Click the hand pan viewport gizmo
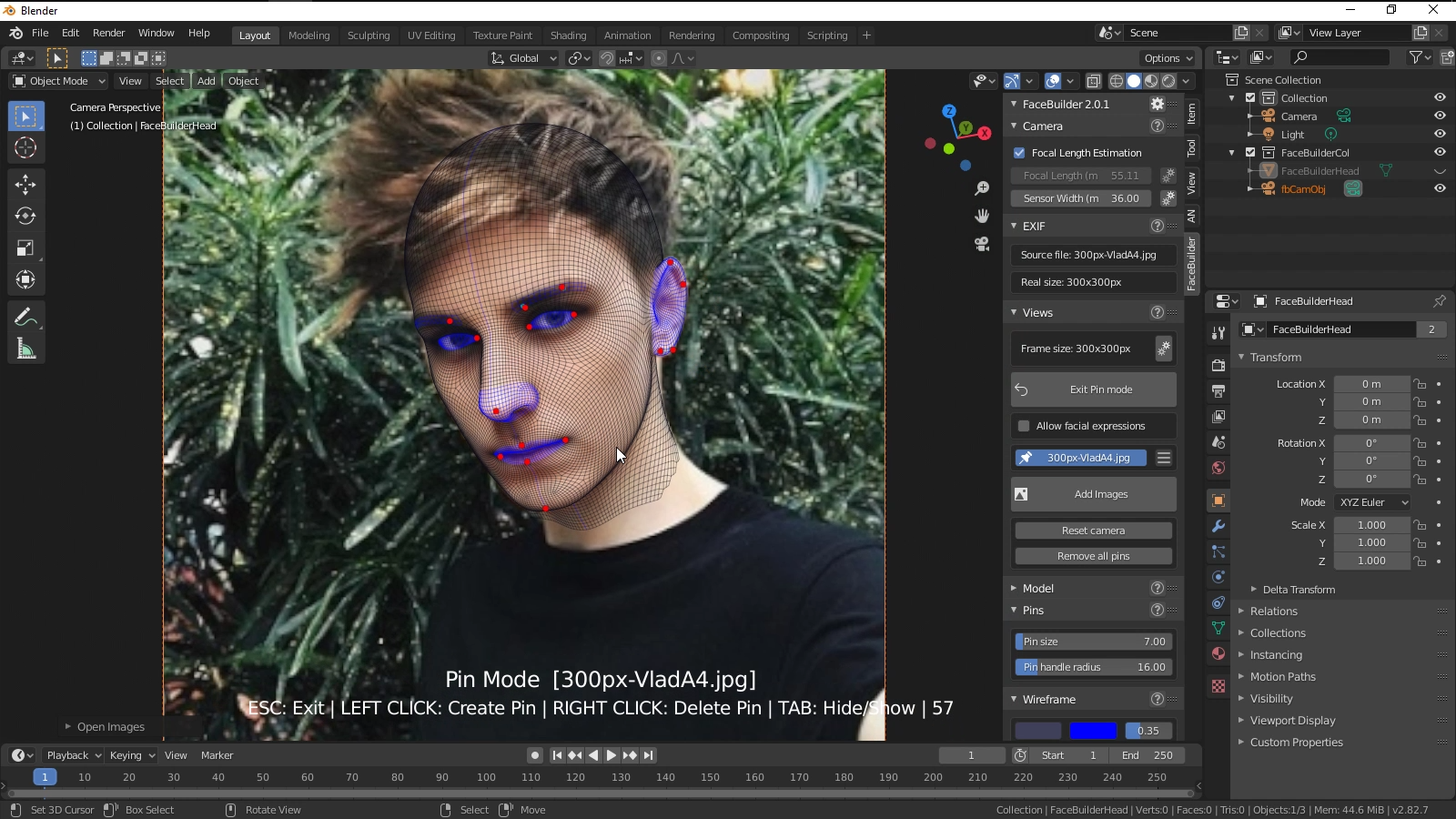1456x819 pixels. pos(982,217)
